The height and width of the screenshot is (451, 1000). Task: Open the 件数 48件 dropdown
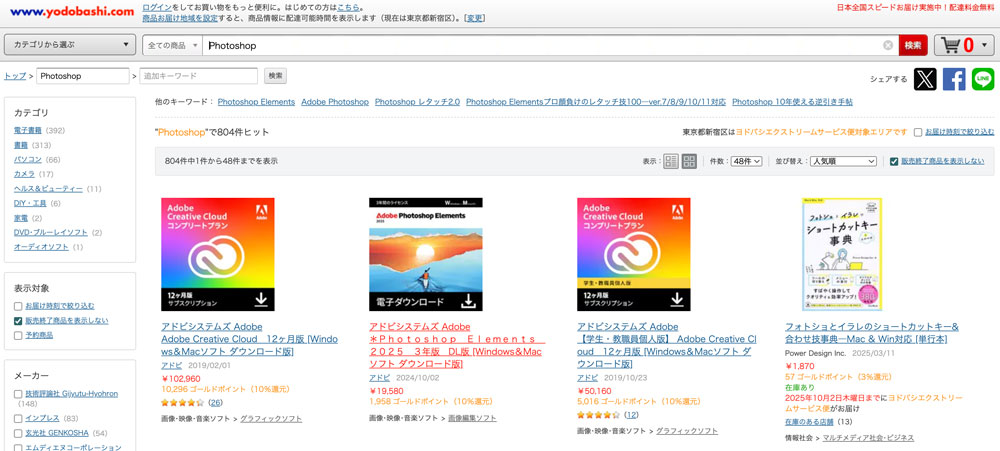[747, 161]
